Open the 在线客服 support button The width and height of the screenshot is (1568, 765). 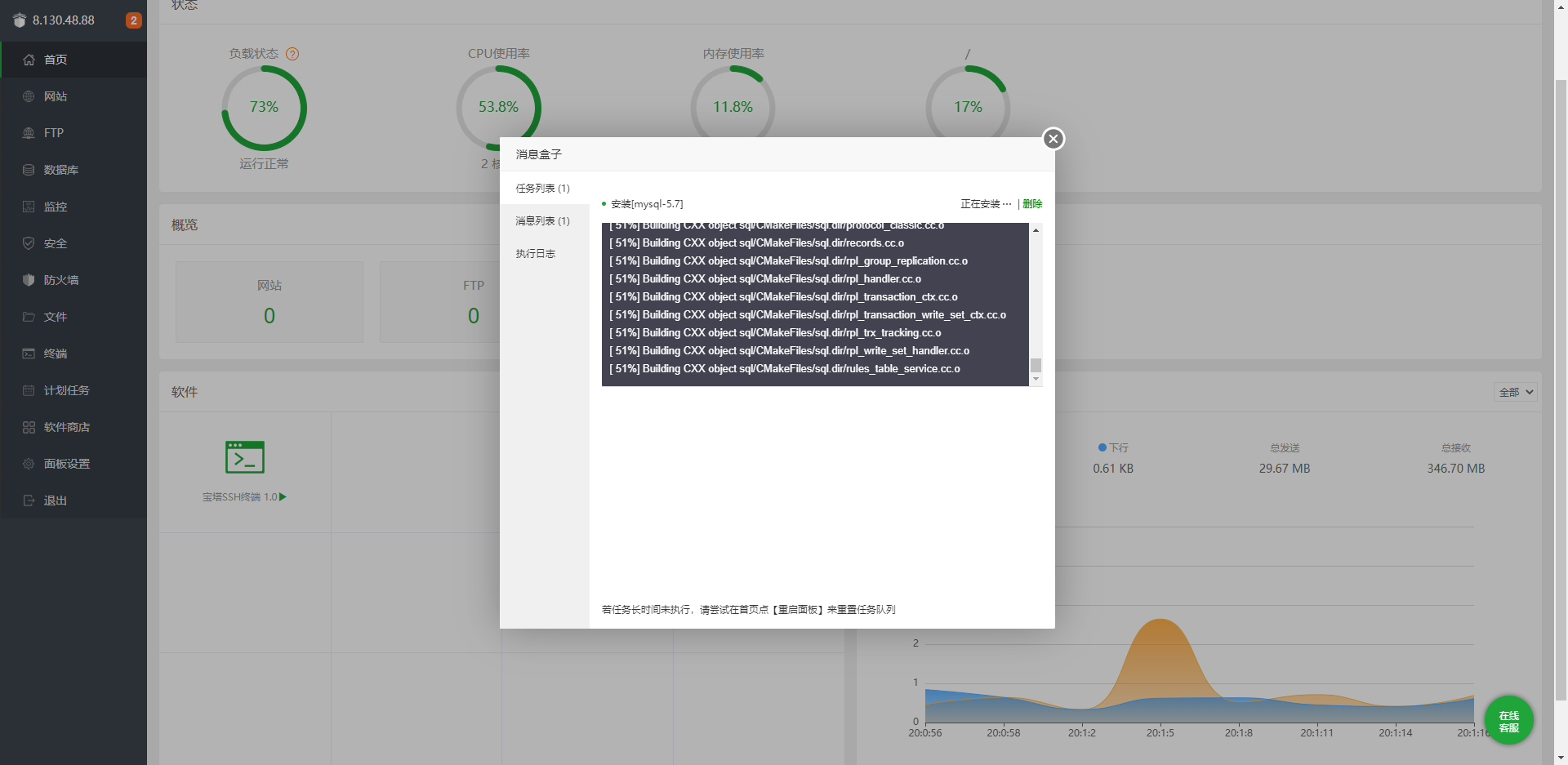[1509, 721]
